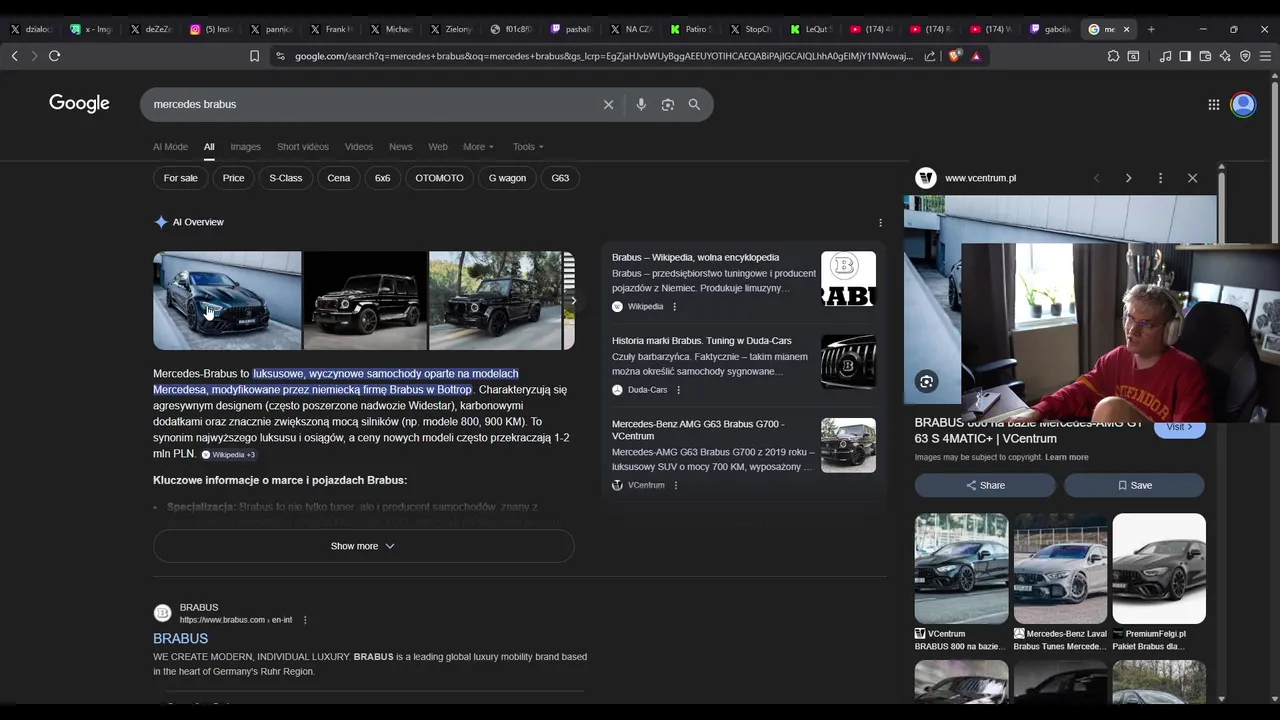
Task: Click the Visit button in image panel
Action: pos(1180,427)
